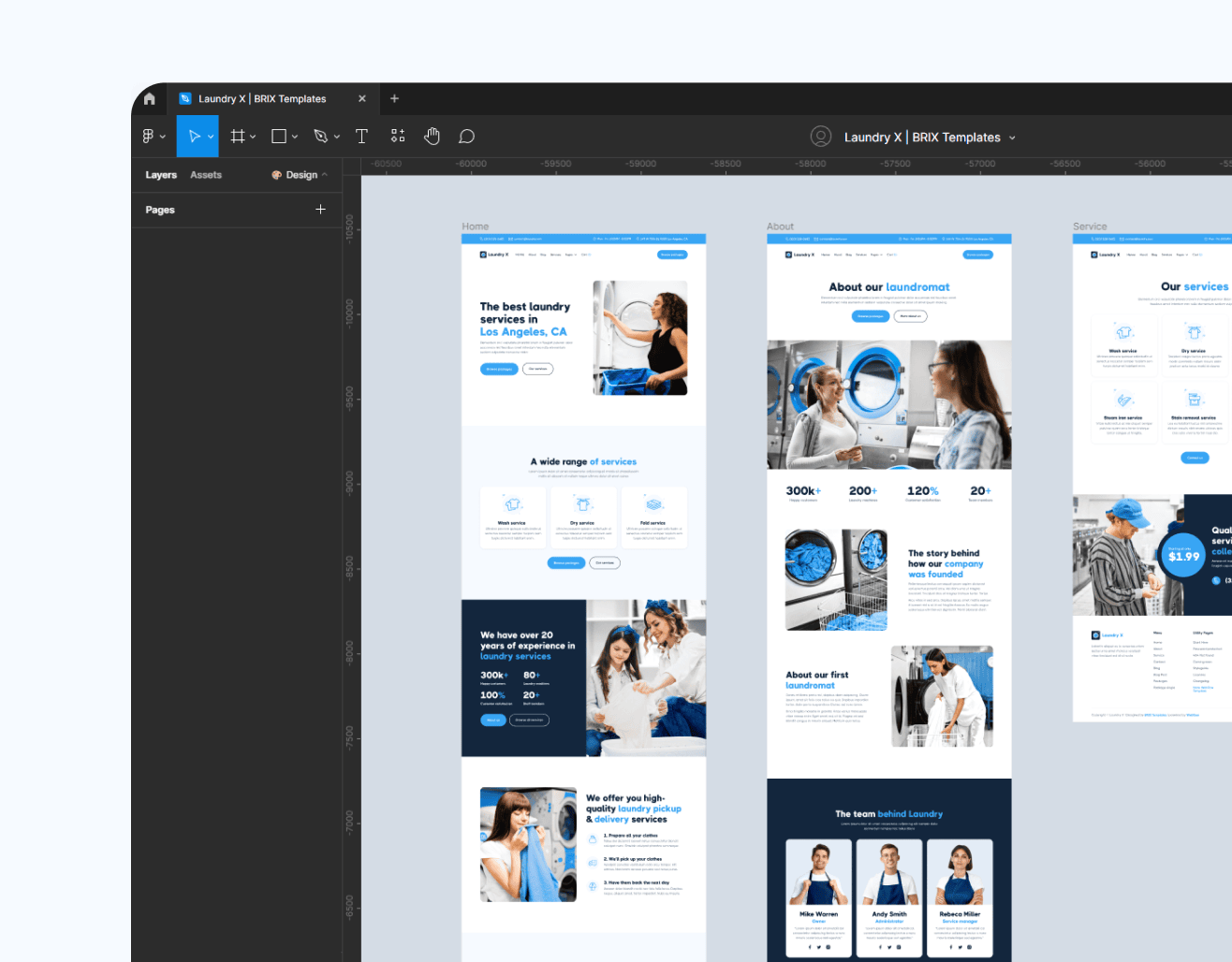Image resolution: width=1232 pixels, height=962 pixels.
Task: Open the Frame tool dropdown
Action: point(252,136)
